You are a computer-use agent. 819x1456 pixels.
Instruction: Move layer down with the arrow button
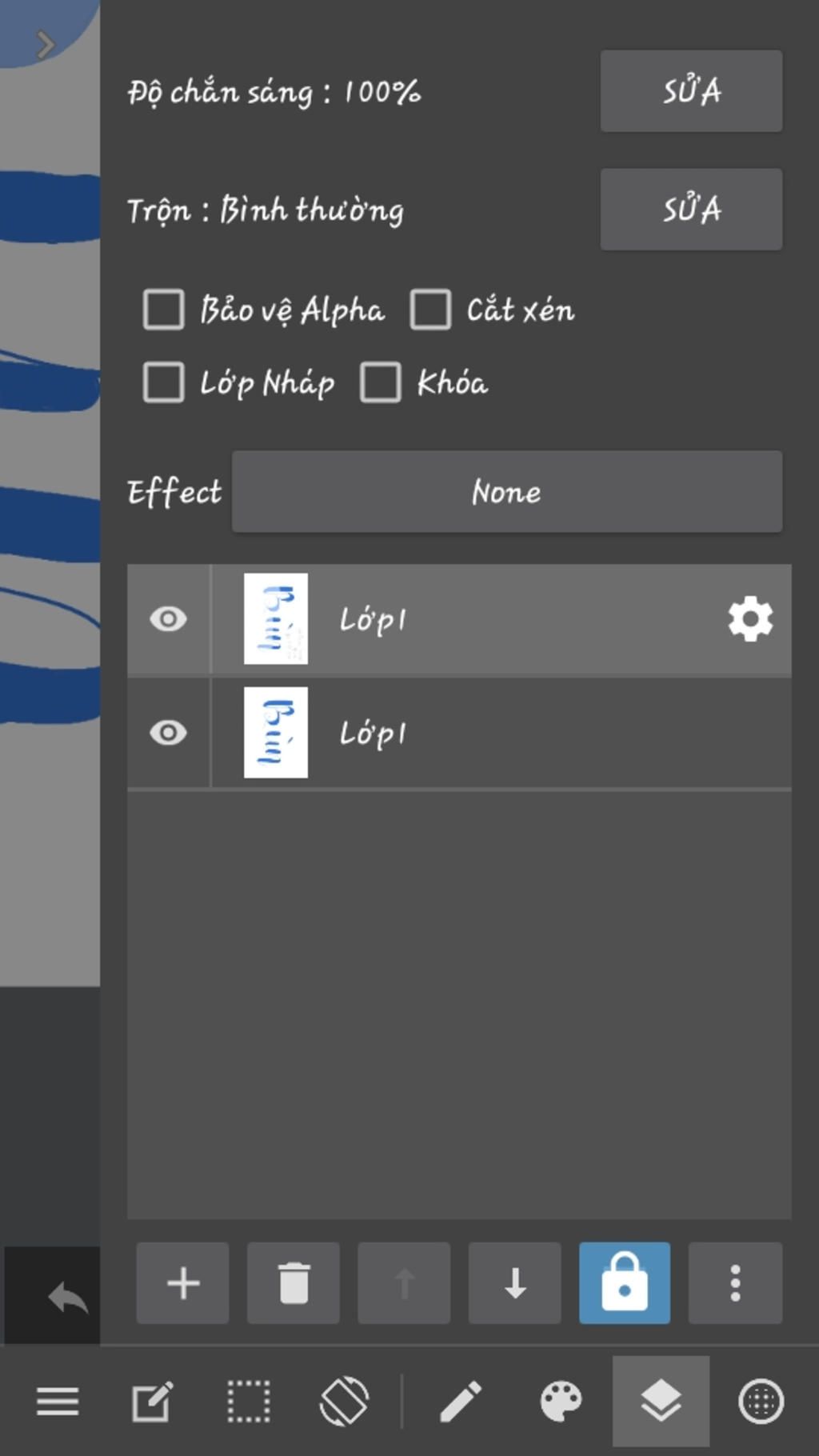pos(515,1283)
